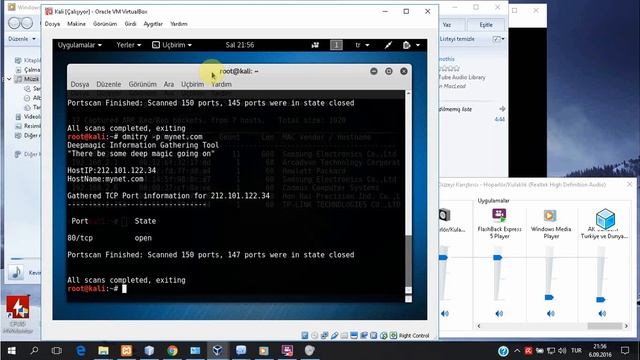
Task: Open terminal Ara menu
Action: [169, 84]
